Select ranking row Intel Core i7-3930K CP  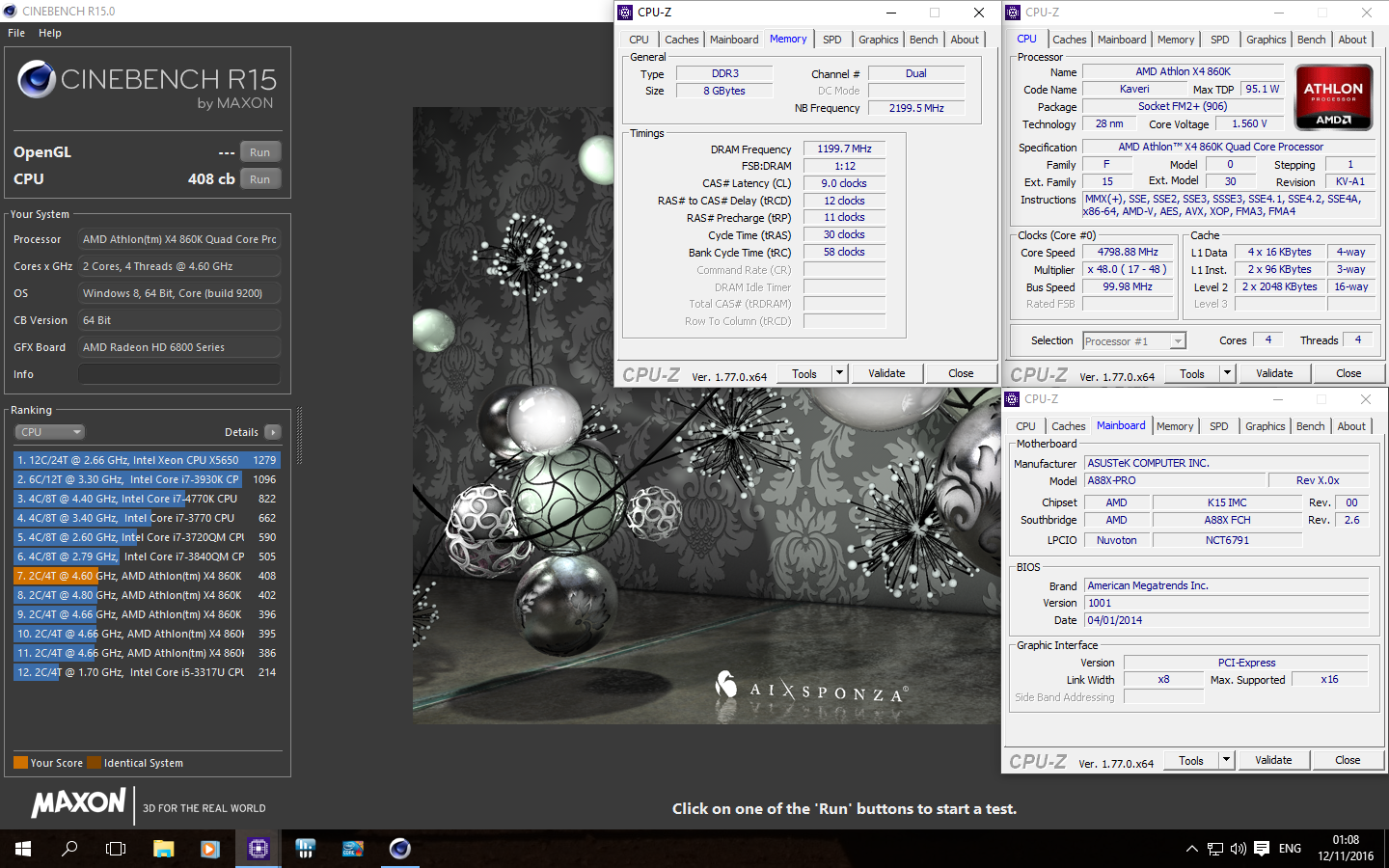(x=147, y=479)
